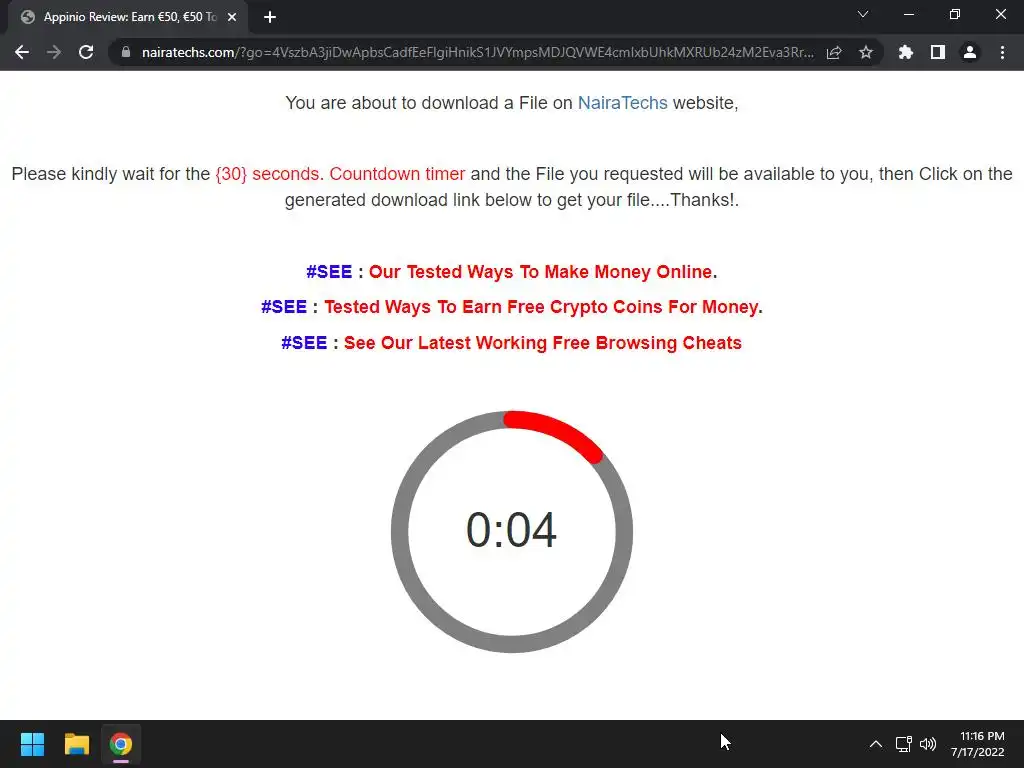Viewport: 1024px width, 768px height.
Task: Open a new tab
Action: (270, 18)
